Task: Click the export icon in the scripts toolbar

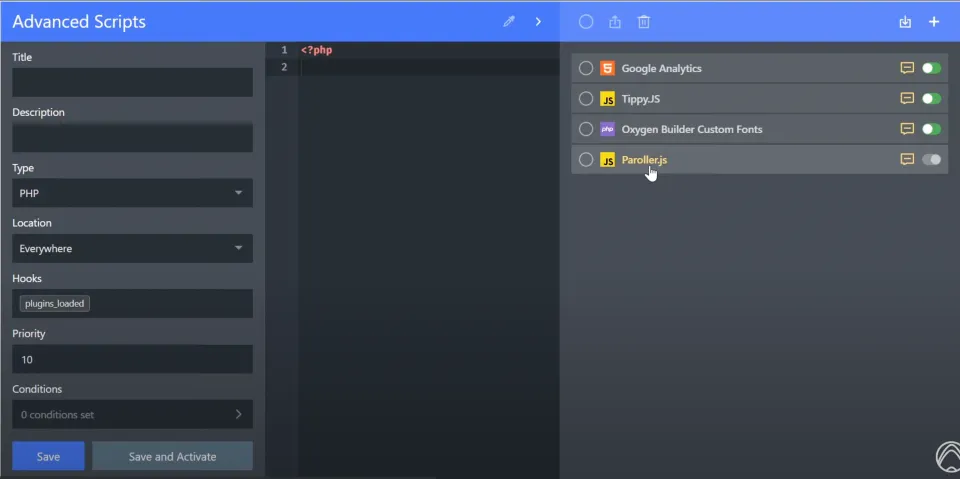Action: point(615,21)
